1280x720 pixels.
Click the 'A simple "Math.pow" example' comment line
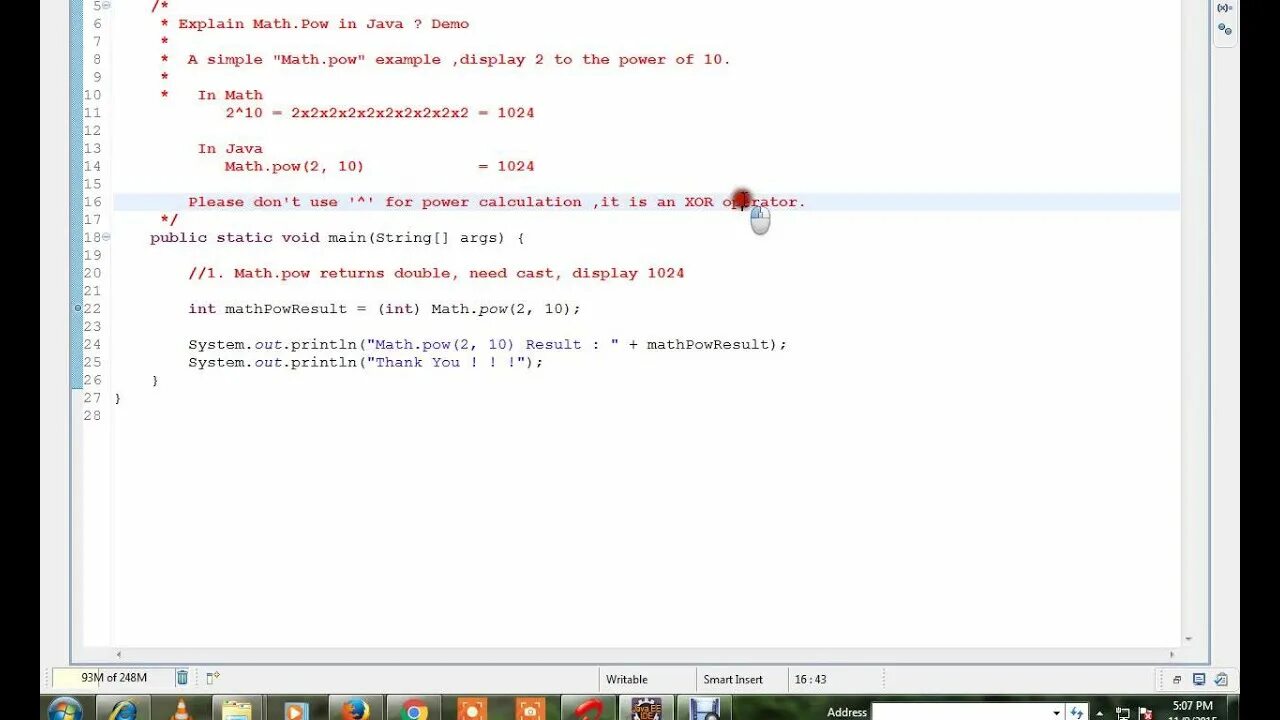(459, 60)
